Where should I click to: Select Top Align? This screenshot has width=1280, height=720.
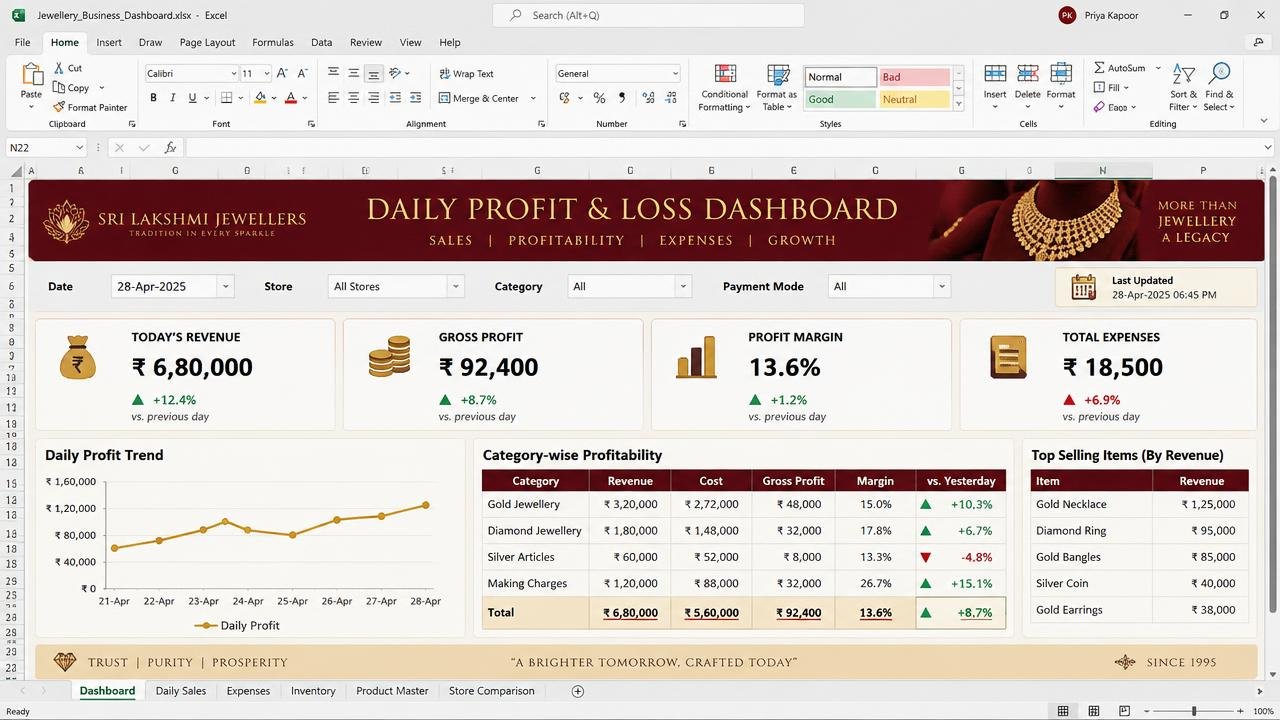[334, 73]
